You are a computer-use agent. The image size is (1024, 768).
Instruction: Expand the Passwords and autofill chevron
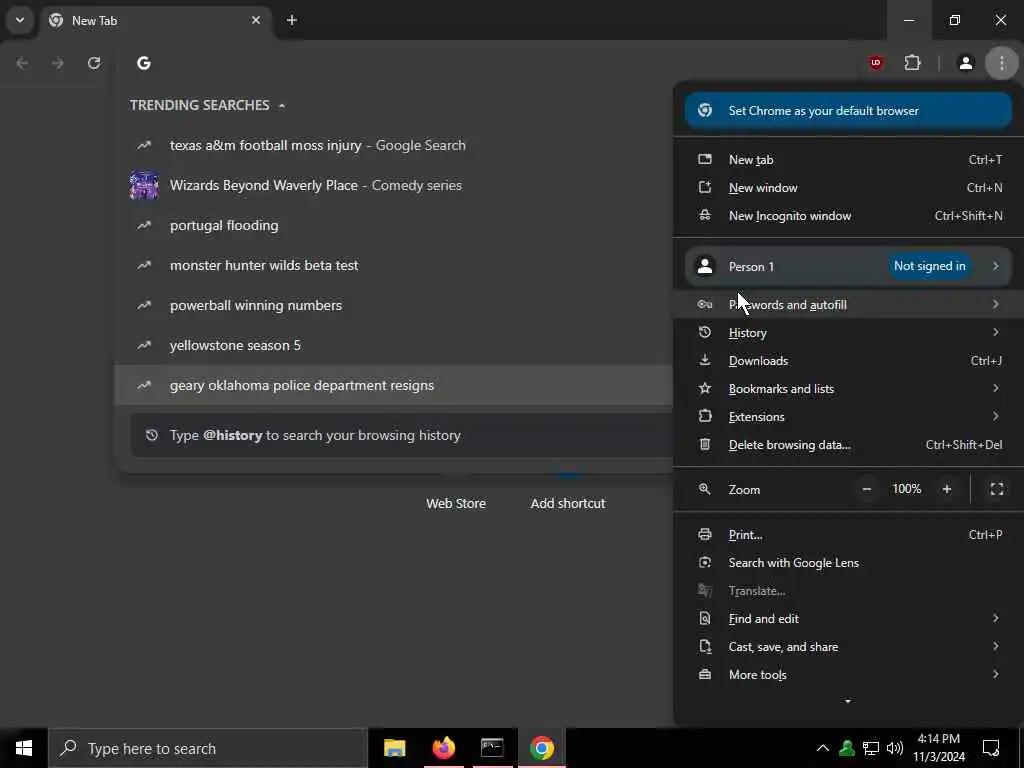[x=995, y=304]
